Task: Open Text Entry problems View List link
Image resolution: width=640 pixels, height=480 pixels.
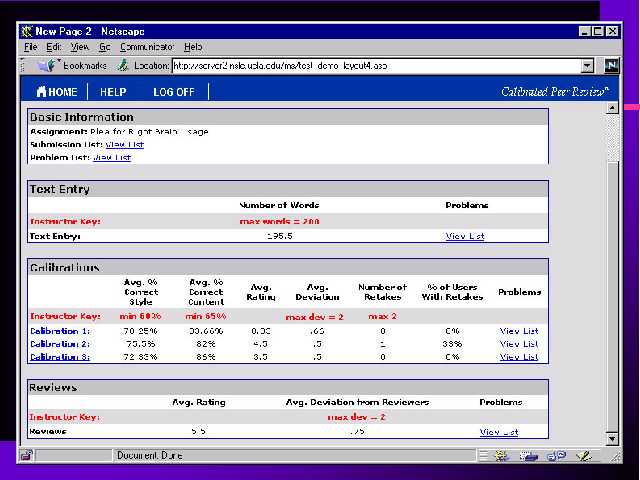Action: click(465, 236)
